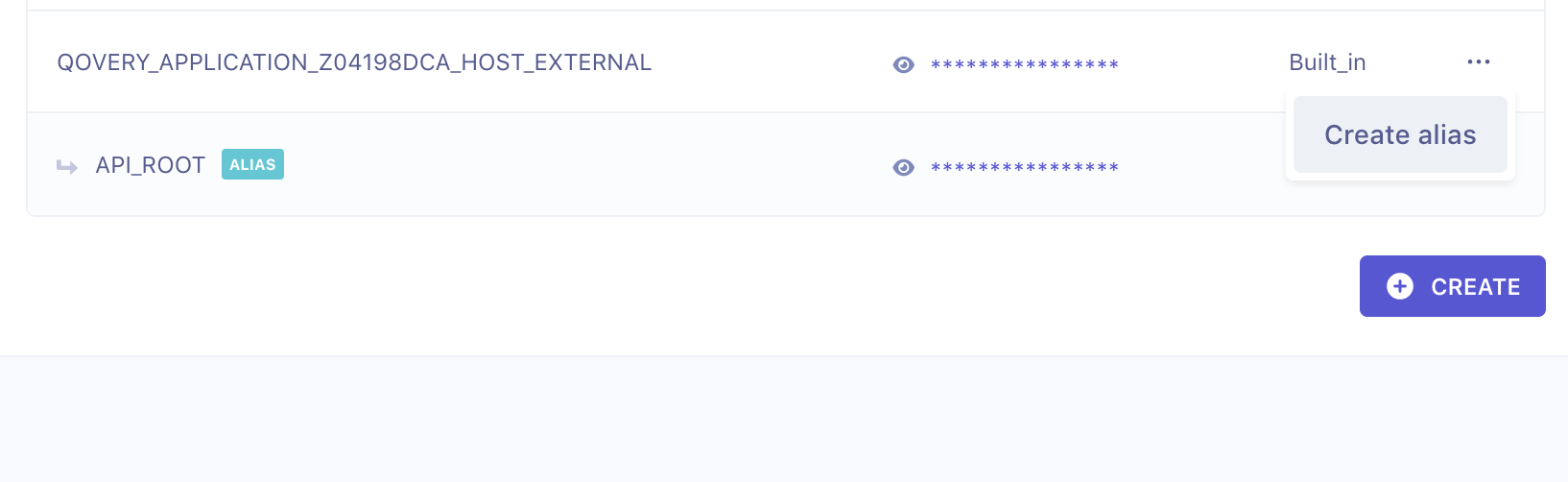
Task: Toggle the eye icon for API_ROOT
Action: click(x=903, y=167)
